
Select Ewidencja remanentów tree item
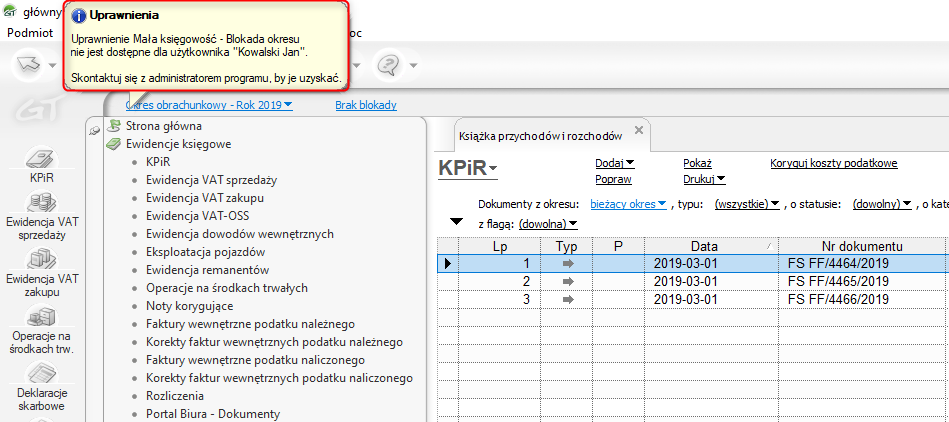[208, 270]
